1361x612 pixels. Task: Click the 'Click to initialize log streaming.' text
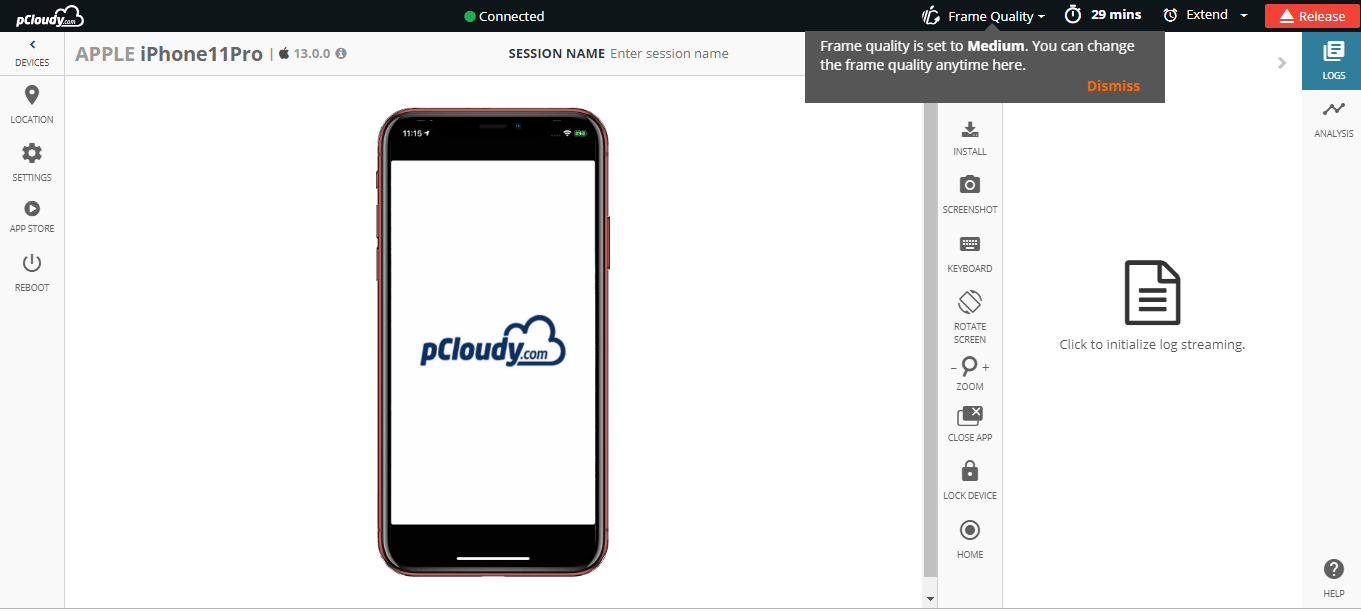(1152, 344)
